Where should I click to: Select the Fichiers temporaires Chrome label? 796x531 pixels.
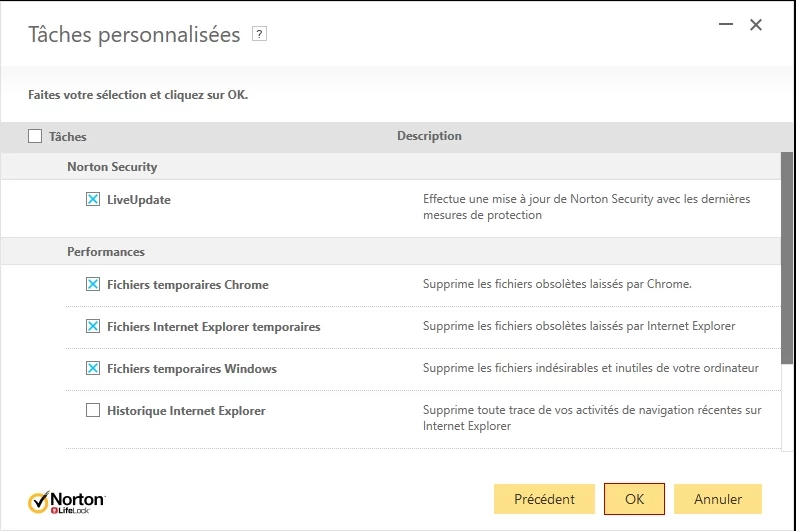188,284
